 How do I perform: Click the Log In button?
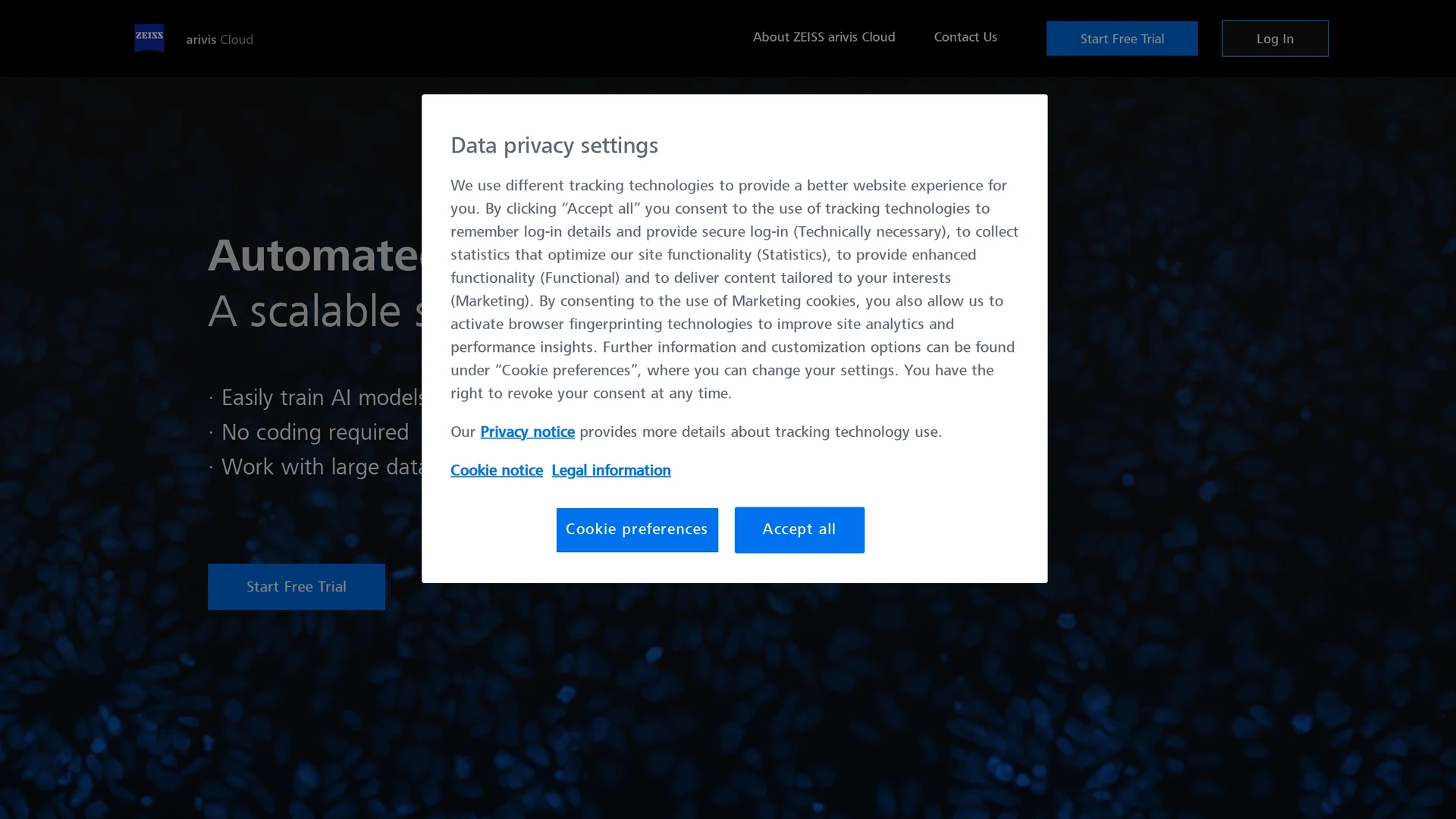(x=1275, y=39)
